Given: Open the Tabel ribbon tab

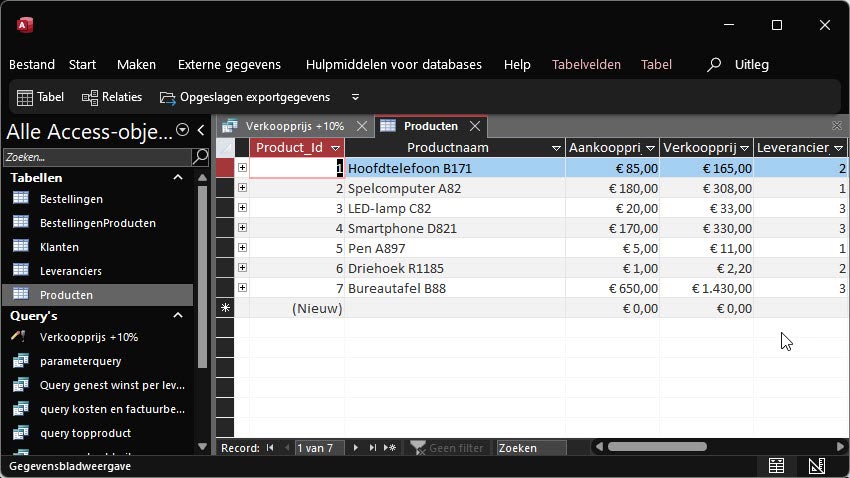Looking at the screenshot, I should tap(656, 64).
